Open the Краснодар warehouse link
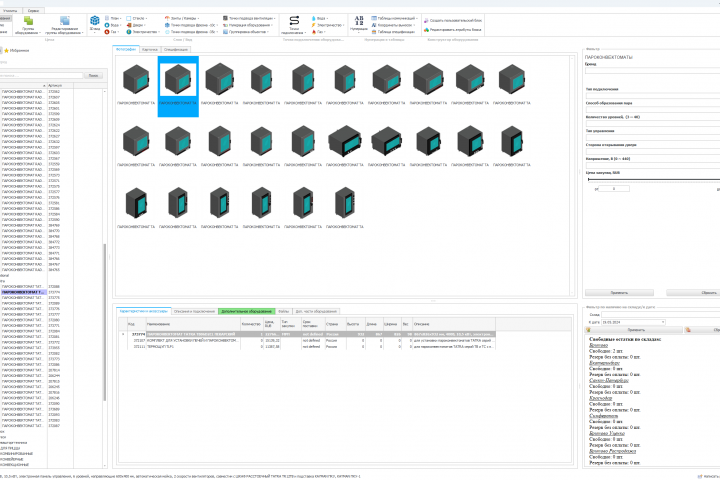 point(601,398)
